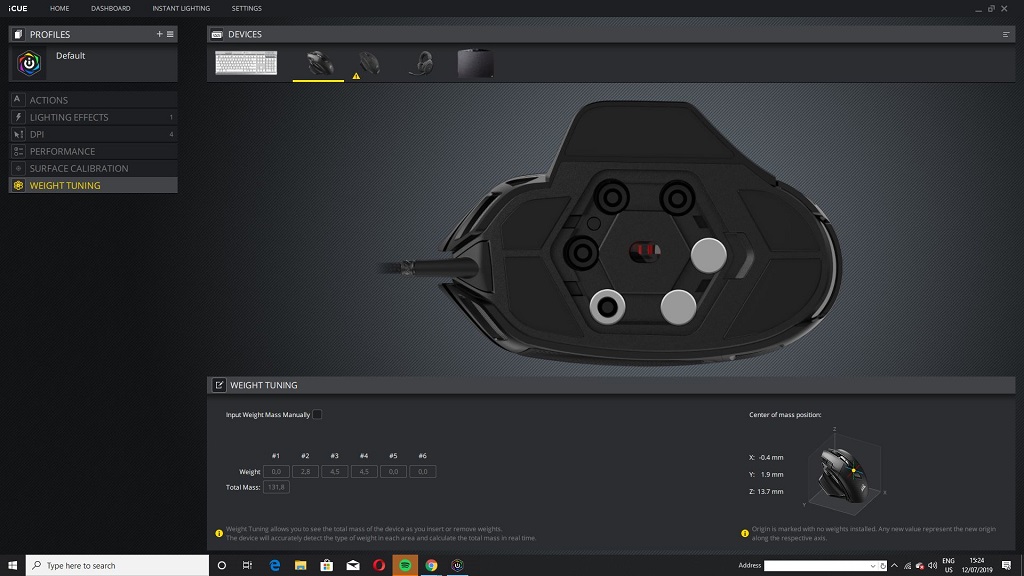Open volume control in tray
The image size is (1024, 576).
click(x=933, y=566)
